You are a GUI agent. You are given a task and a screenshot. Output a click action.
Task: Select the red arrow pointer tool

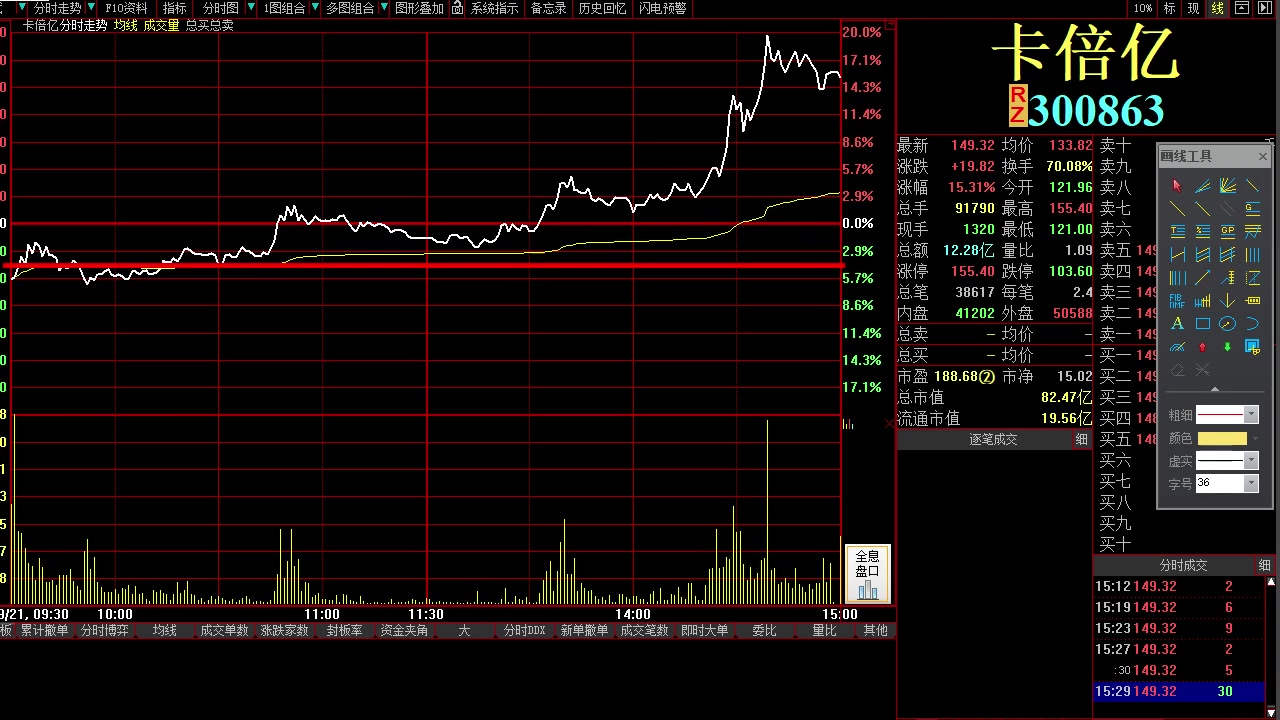1177,185
